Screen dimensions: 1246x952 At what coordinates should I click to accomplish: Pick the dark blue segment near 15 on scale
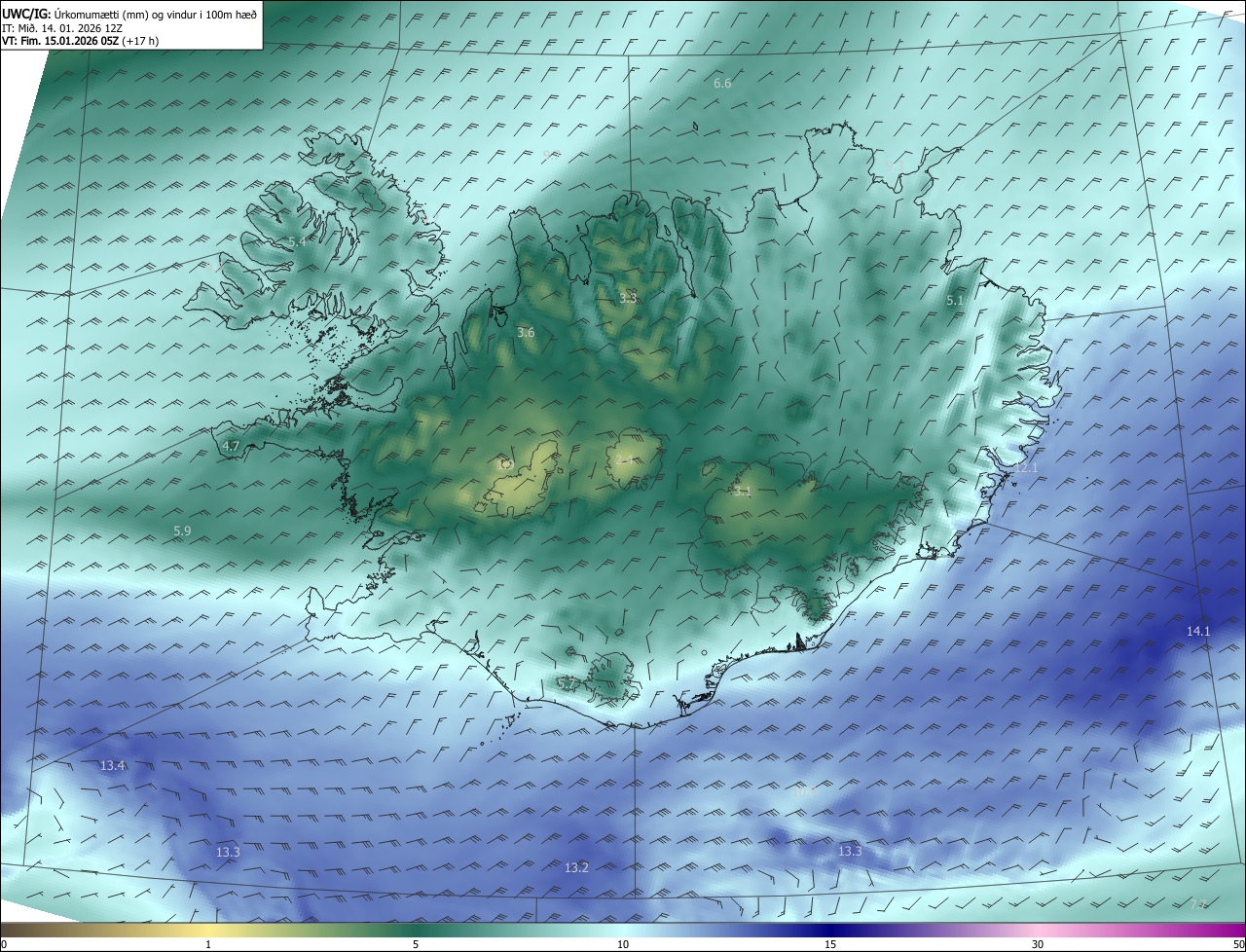click(830, 931)
